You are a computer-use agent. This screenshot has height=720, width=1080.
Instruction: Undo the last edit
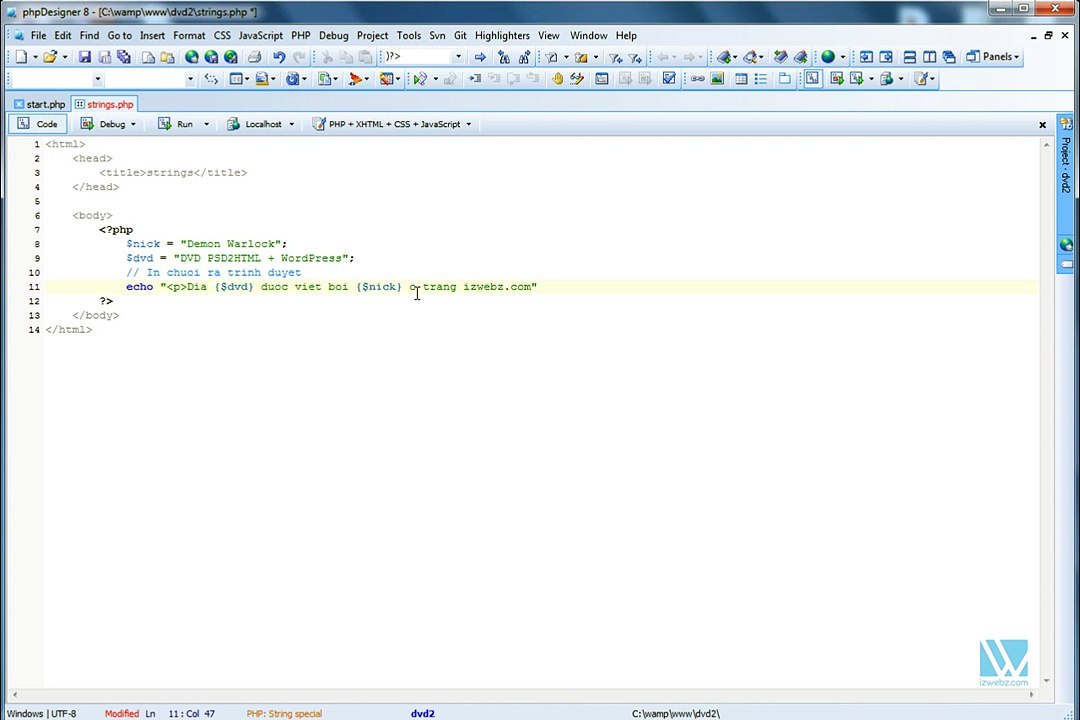[279, 57]
